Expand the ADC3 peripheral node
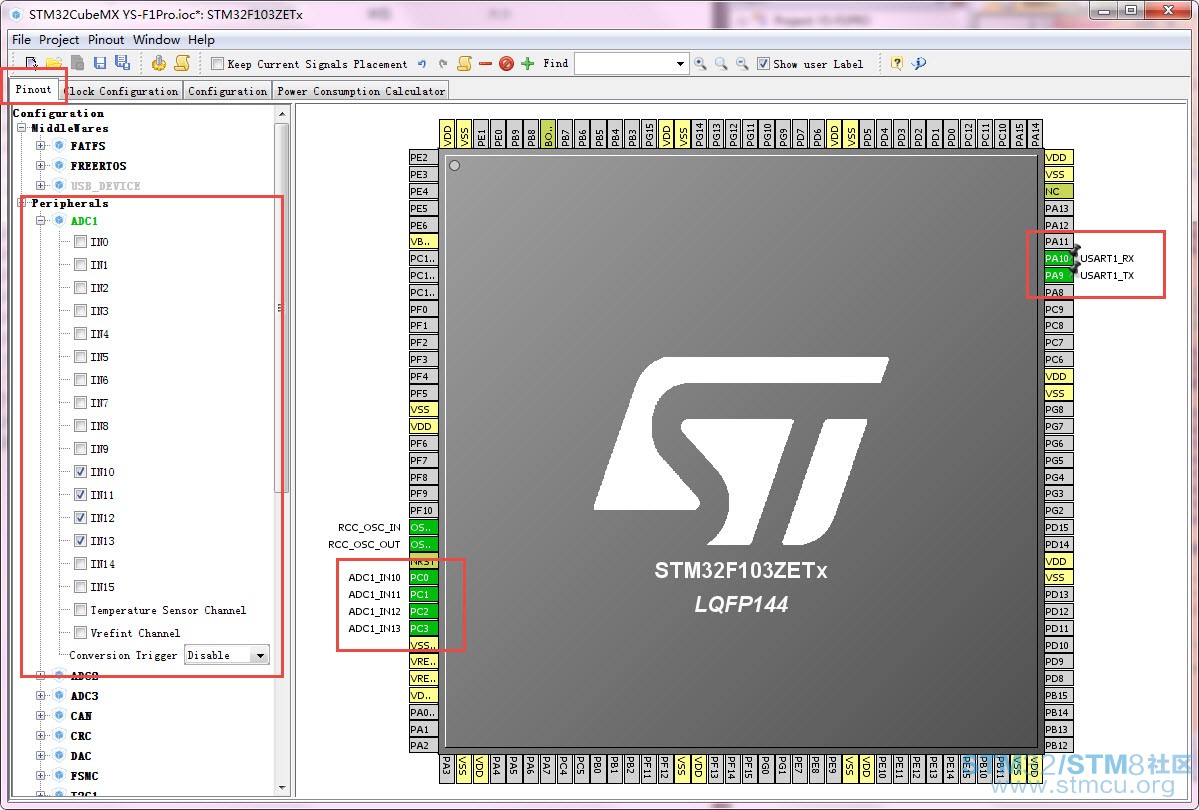The width and height of the screenshot is (1199, 810). coord(41,695)
